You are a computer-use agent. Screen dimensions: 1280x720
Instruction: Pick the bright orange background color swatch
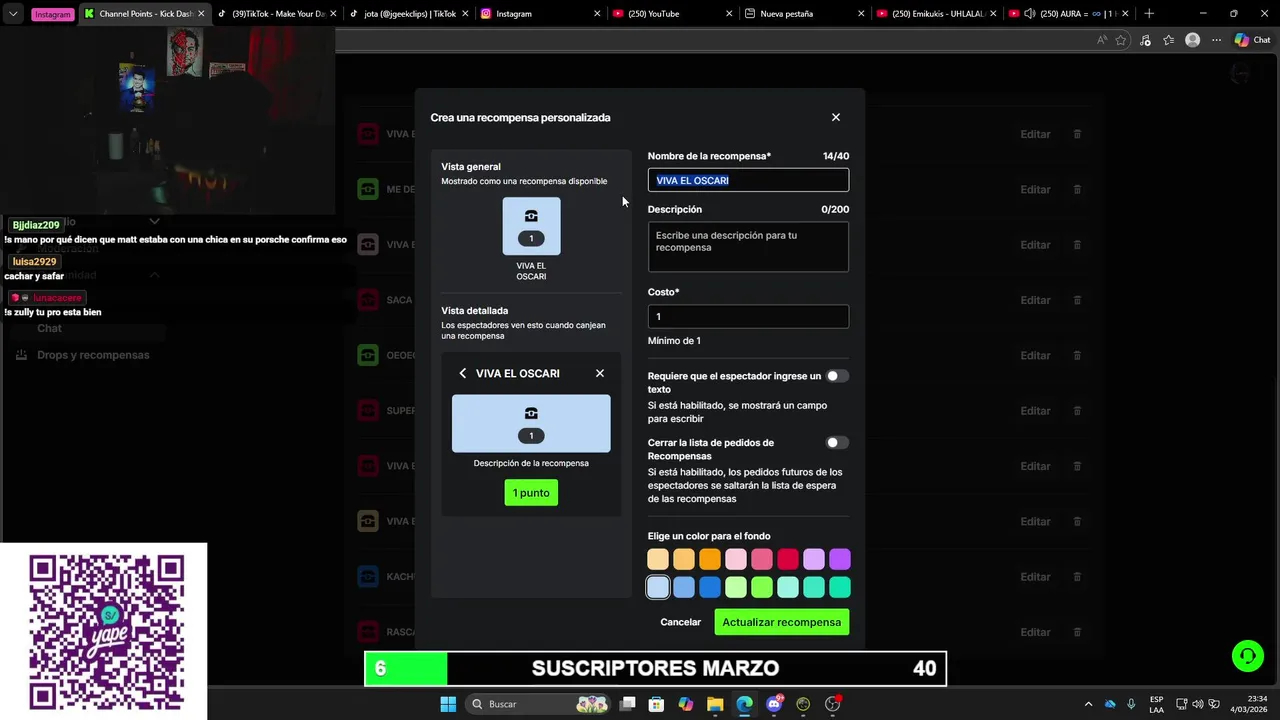710,559
